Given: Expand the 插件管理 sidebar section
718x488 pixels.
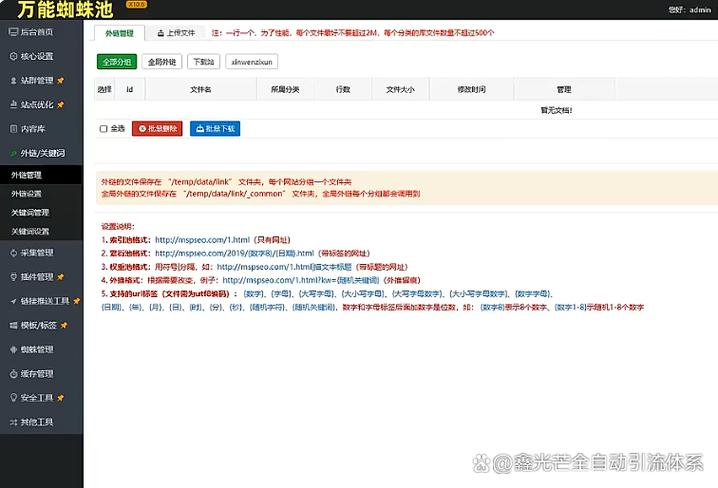Looking at the screenshot, I should 38,276.
